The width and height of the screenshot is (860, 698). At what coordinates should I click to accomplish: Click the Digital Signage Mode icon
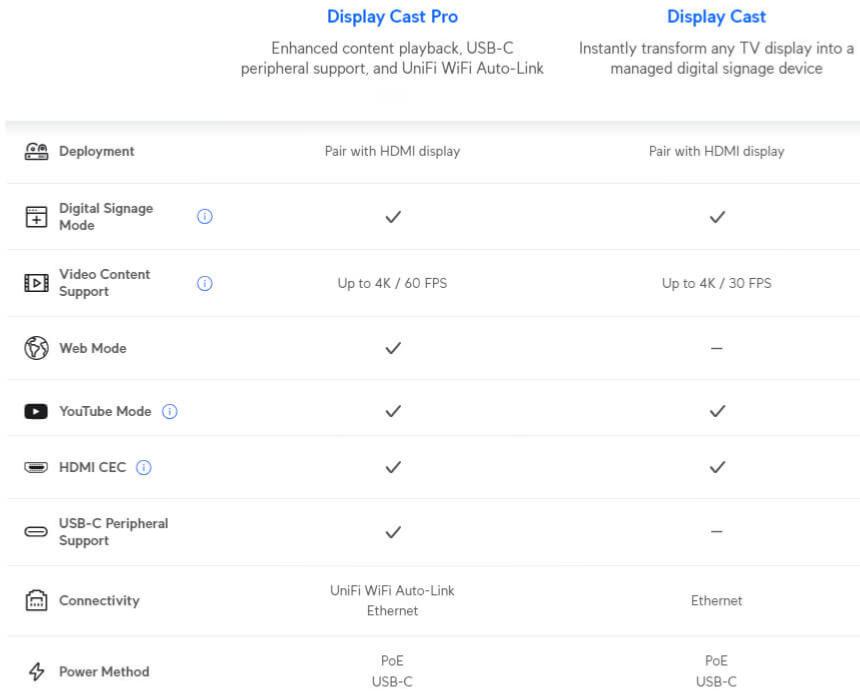click(x=36, y=217)
